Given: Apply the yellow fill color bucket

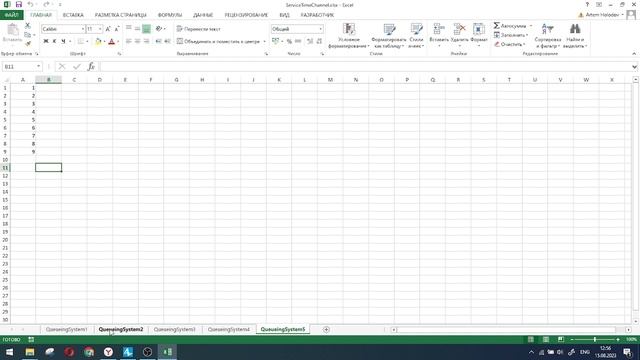Looking at the screenshot, I should coord(98,41).
